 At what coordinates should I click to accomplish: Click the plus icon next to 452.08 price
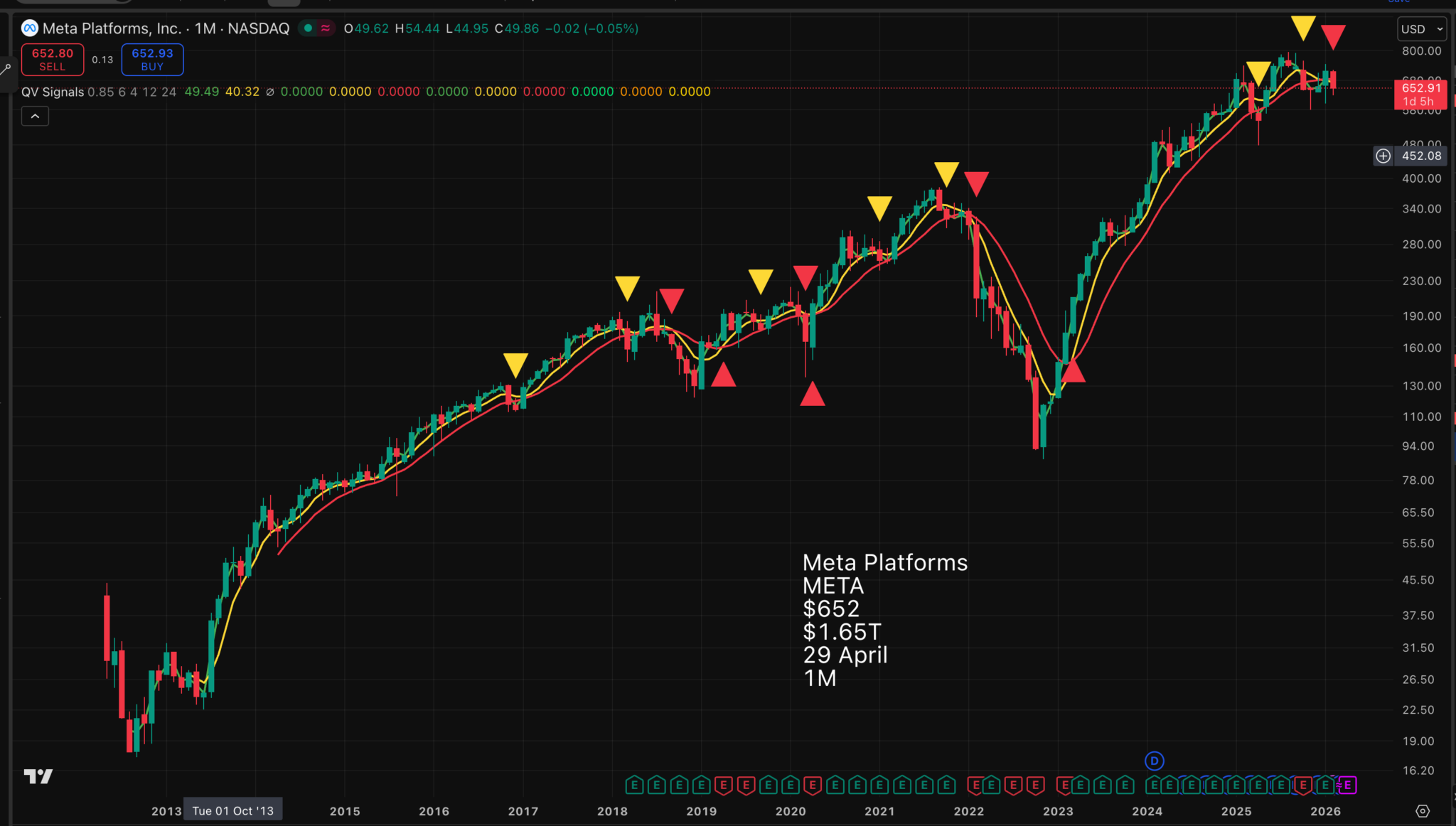tap(1383, 156)
